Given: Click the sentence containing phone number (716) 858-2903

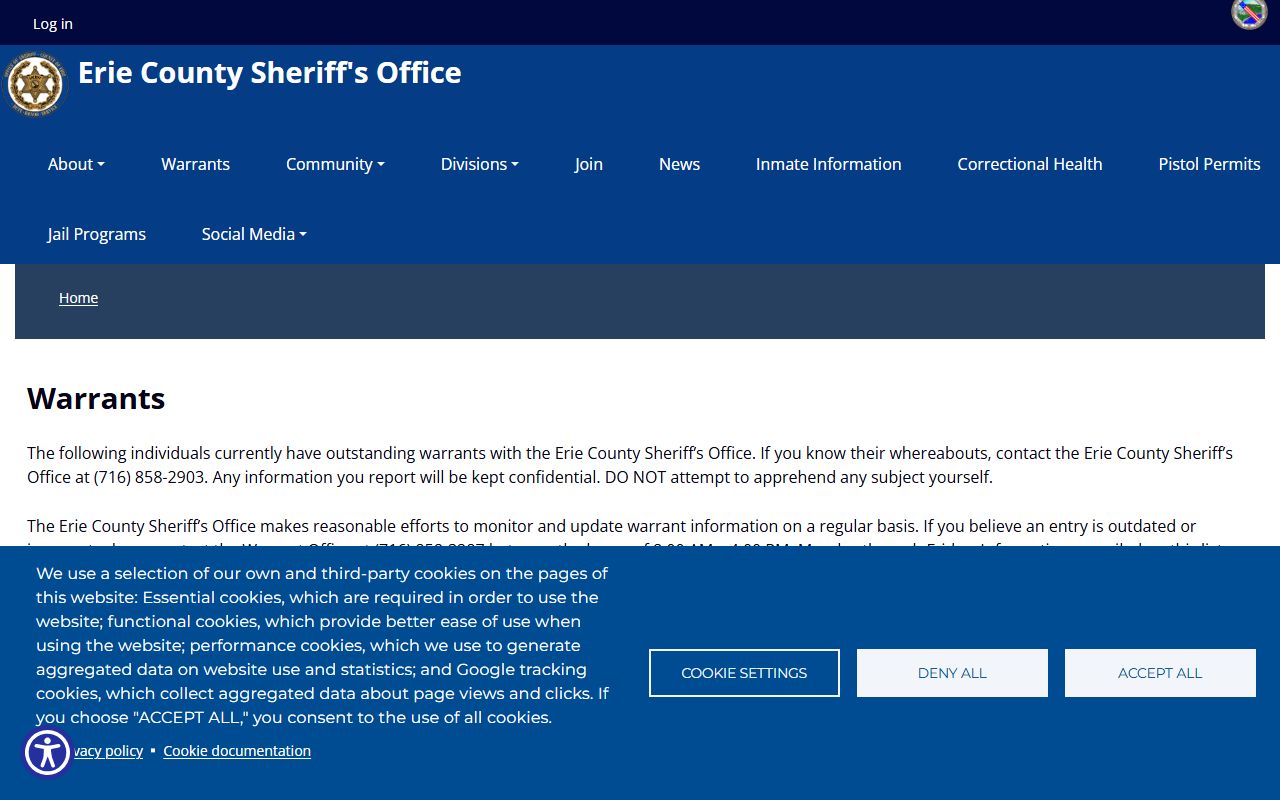Looking at the screenshot, I should coord(630,465).
